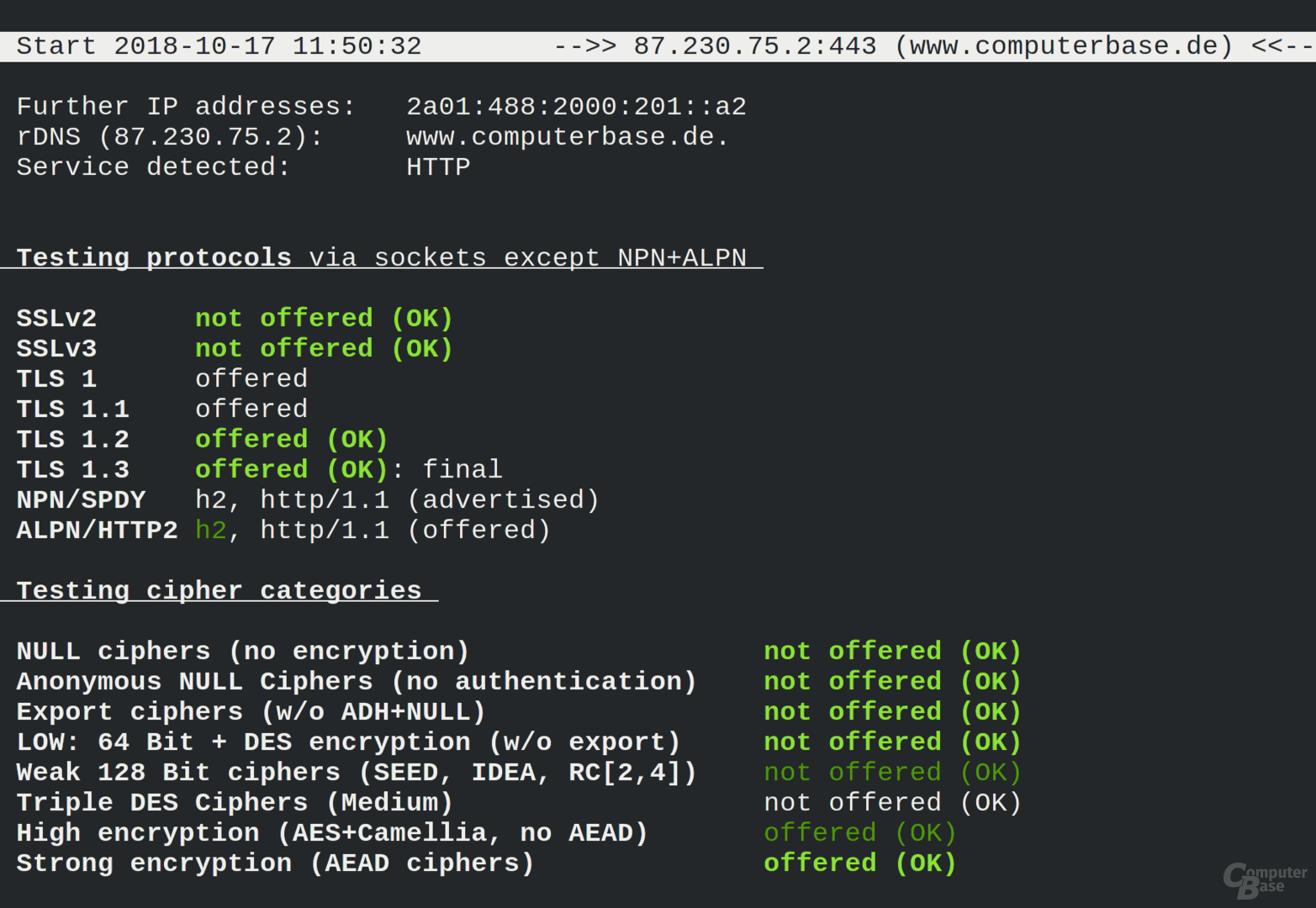Click the TLS 1.3 protocol label
Viewport: 1316px width, 908px height.
pyautogui.click(x=73, y=470)
